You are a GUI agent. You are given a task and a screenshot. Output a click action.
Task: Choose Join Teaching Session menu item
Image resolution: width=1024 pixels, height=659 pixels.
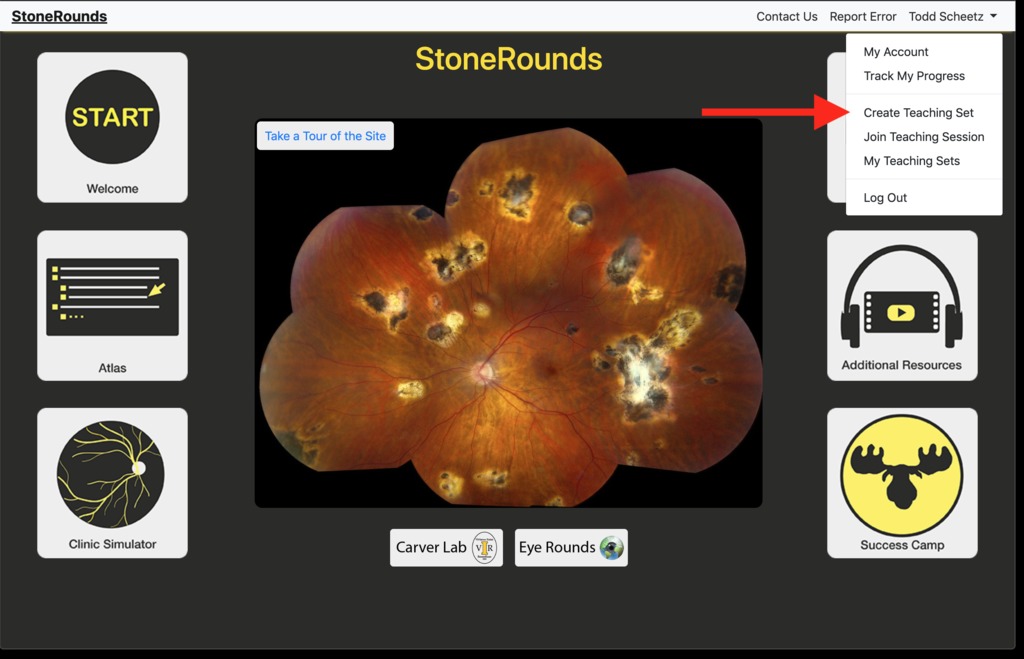[923, 137]
